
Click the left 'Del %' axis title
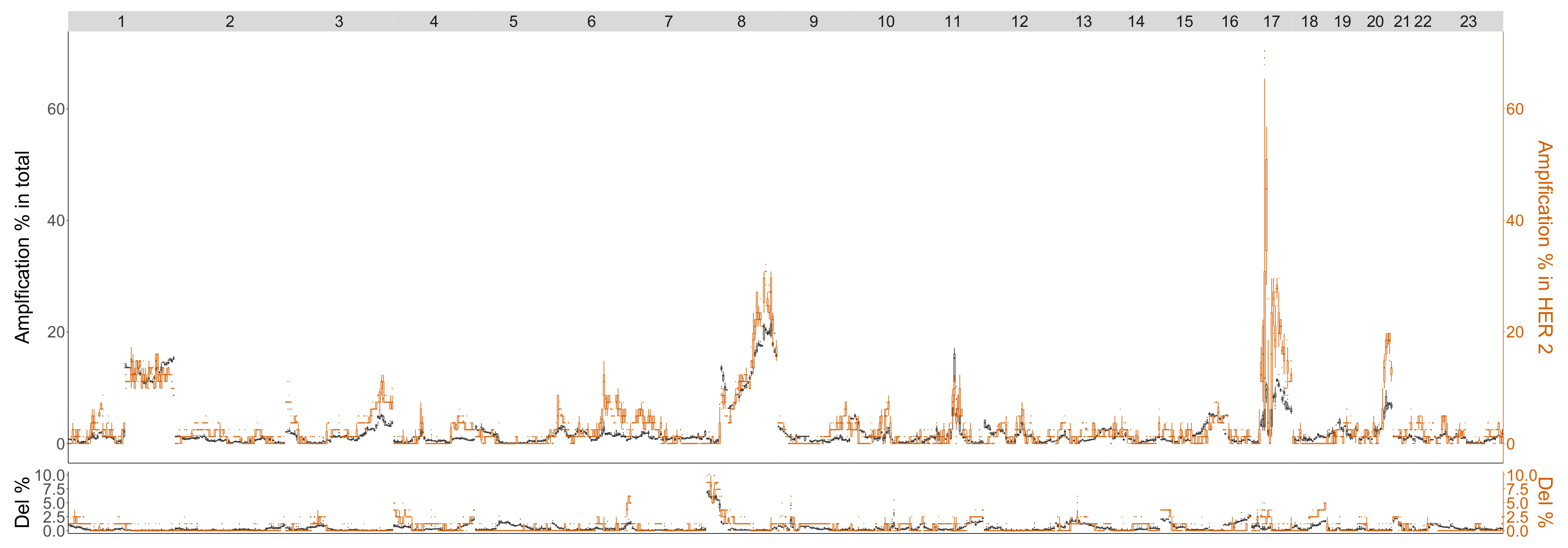pos(22,502)
